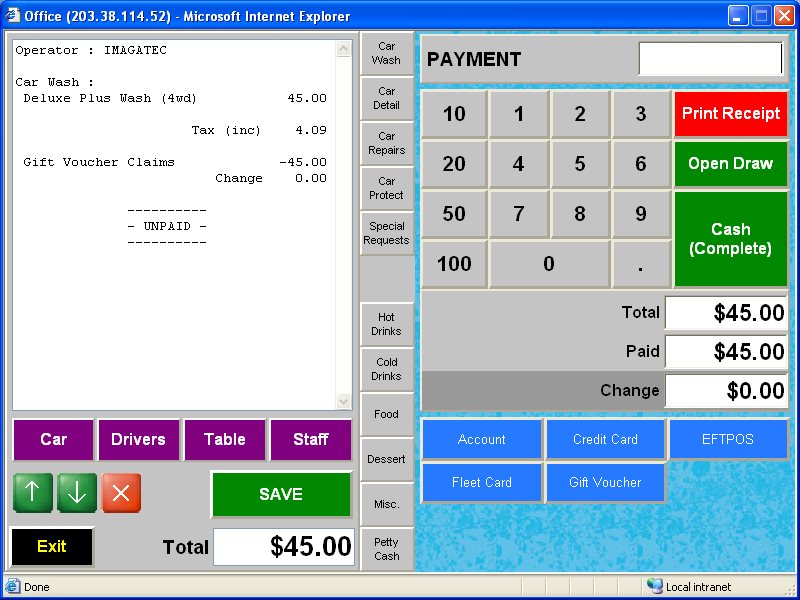Open the Special Requests category

[x=386, y=233]
